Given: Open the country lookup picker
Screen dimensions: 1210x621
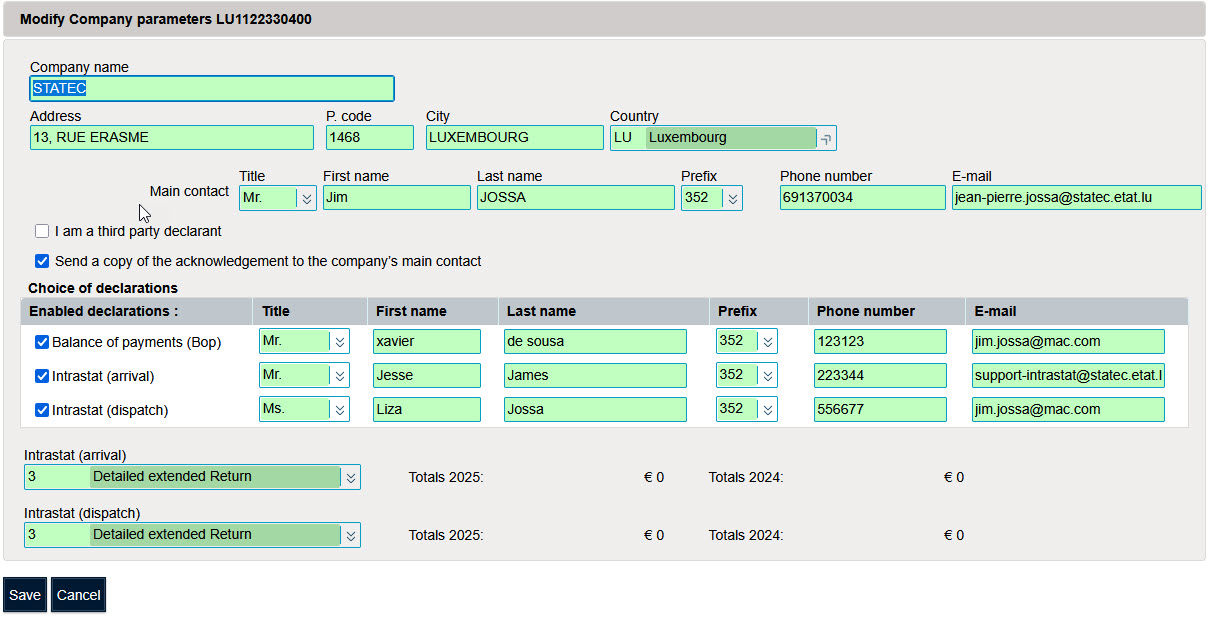Looking at the screenshot, I should point(827,137).
